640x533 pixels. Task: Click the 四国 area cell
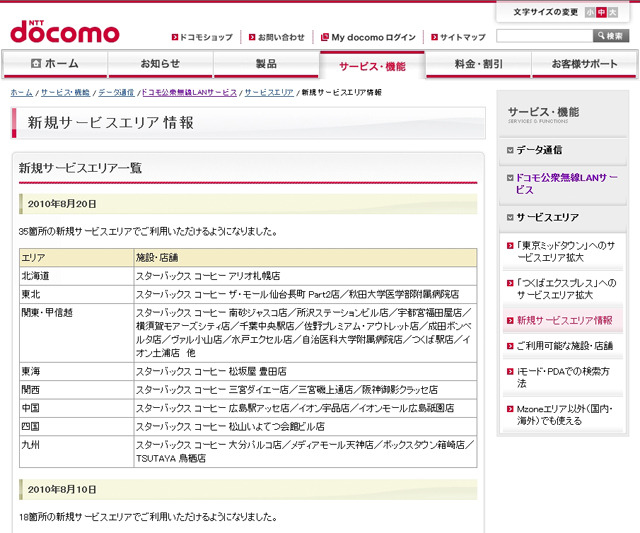coord(76,426)
